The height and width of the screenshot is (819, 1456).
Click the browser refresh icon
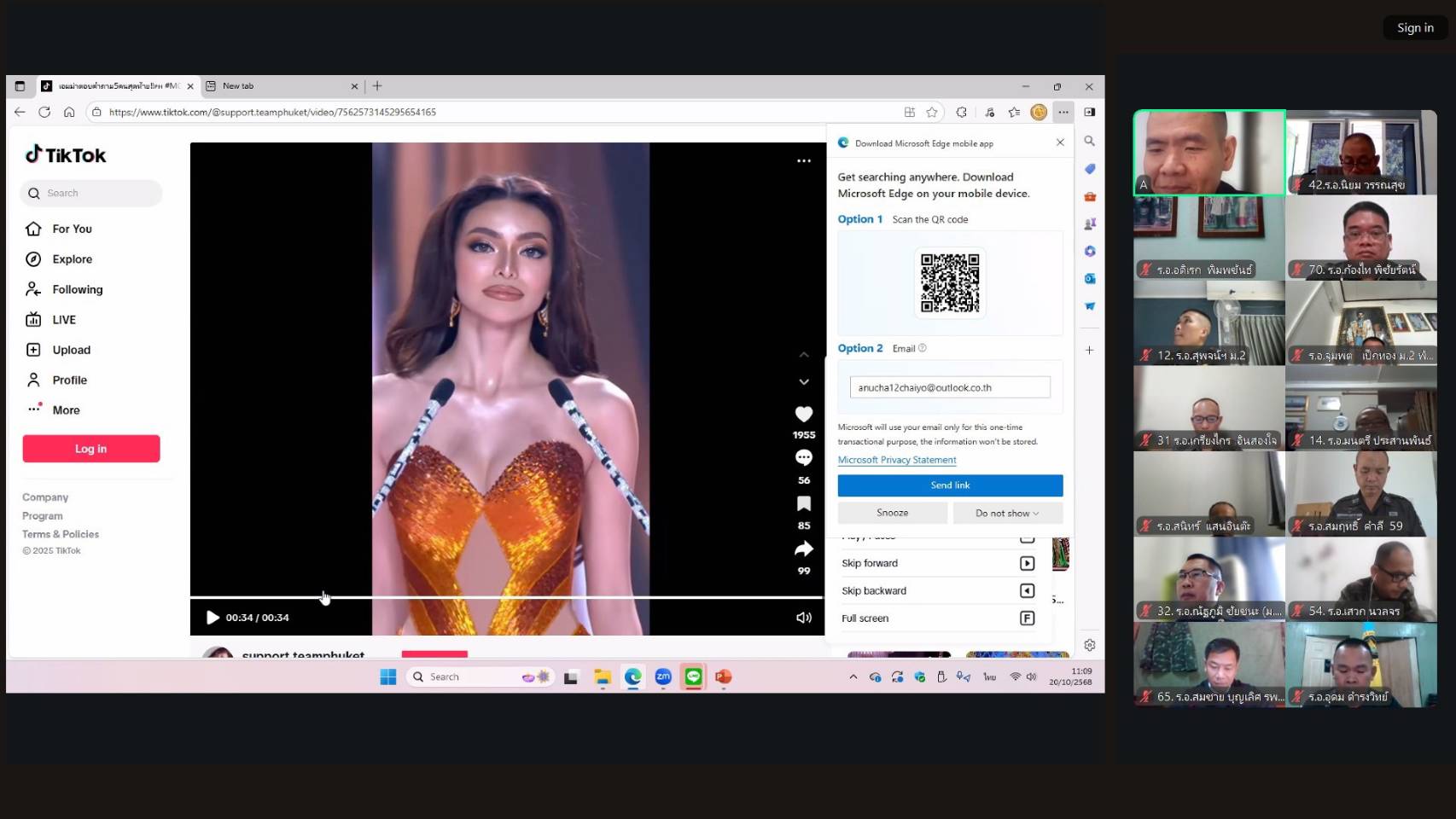tap(44, 112)
